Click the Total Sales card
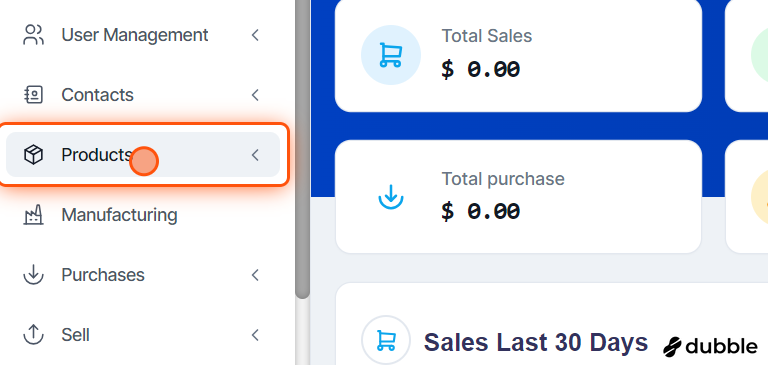768x365 pixels. coord(518,55)
